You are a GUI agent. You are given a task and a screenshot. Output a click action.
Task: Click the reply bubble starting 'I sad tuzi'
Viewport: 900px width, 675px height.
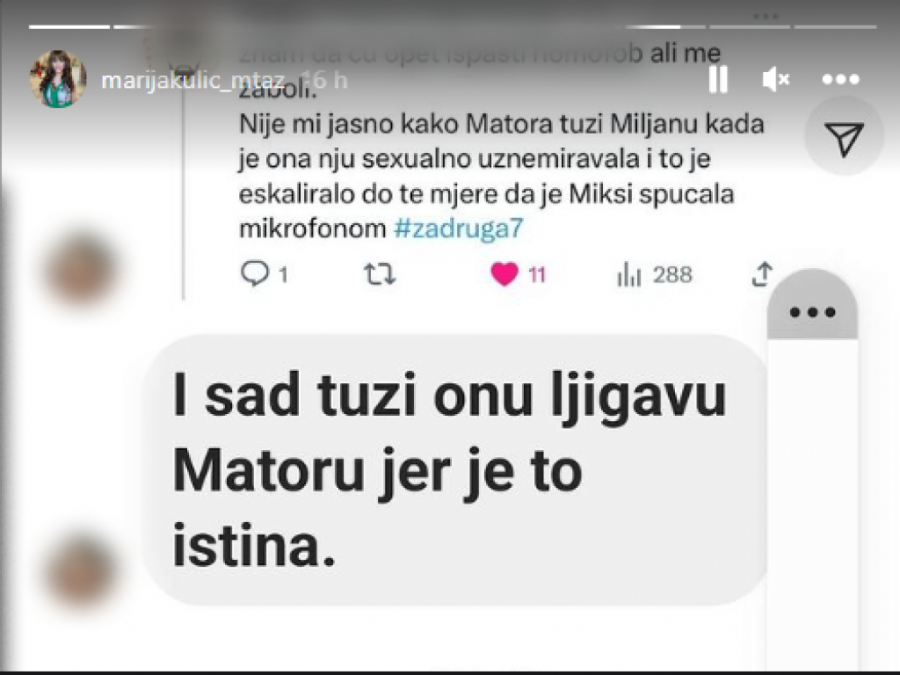tap(455, 470)
